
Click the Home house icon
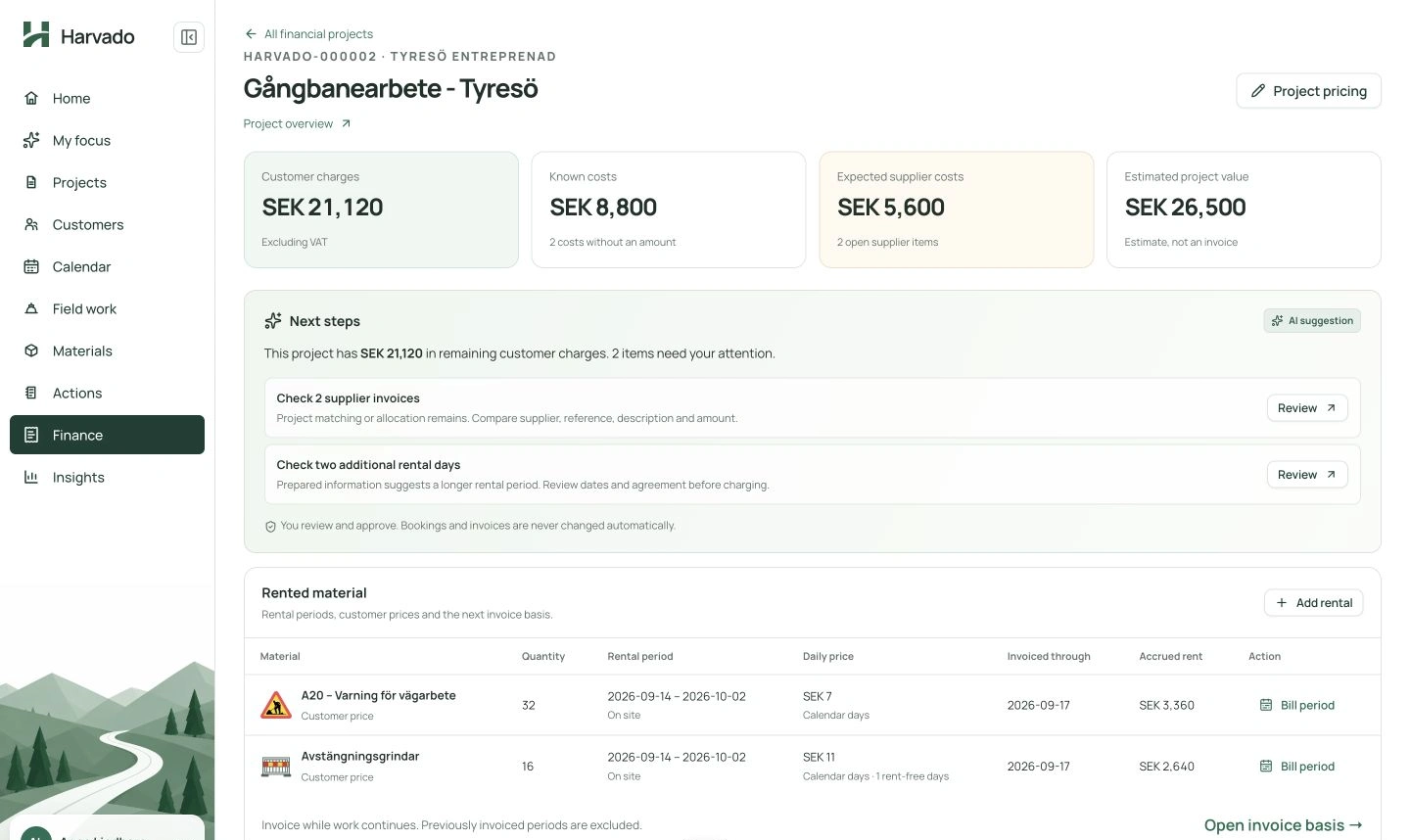pyautogui.click(x=31, y=98)
